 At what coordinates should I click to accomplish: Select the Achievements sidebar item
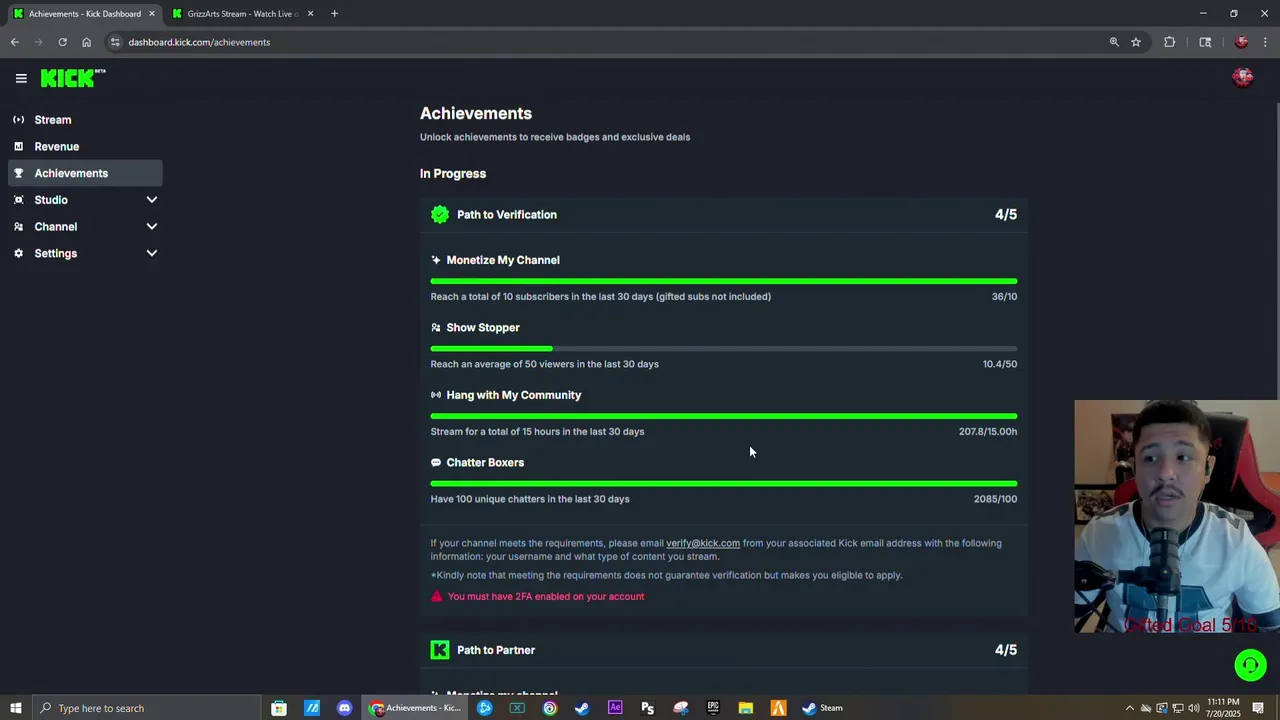85,173
